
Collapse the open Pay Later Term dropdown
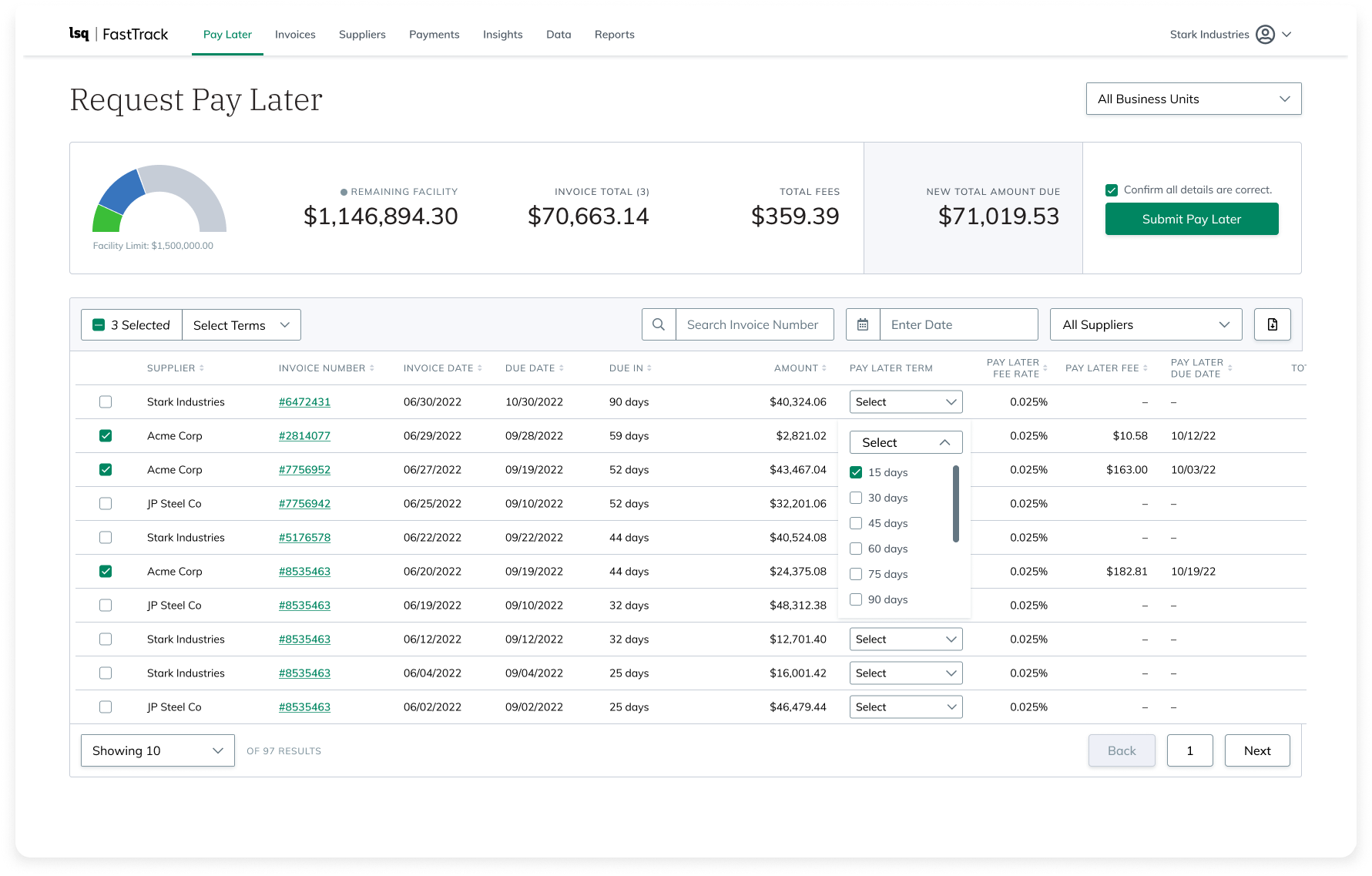(x=906, y=442)
